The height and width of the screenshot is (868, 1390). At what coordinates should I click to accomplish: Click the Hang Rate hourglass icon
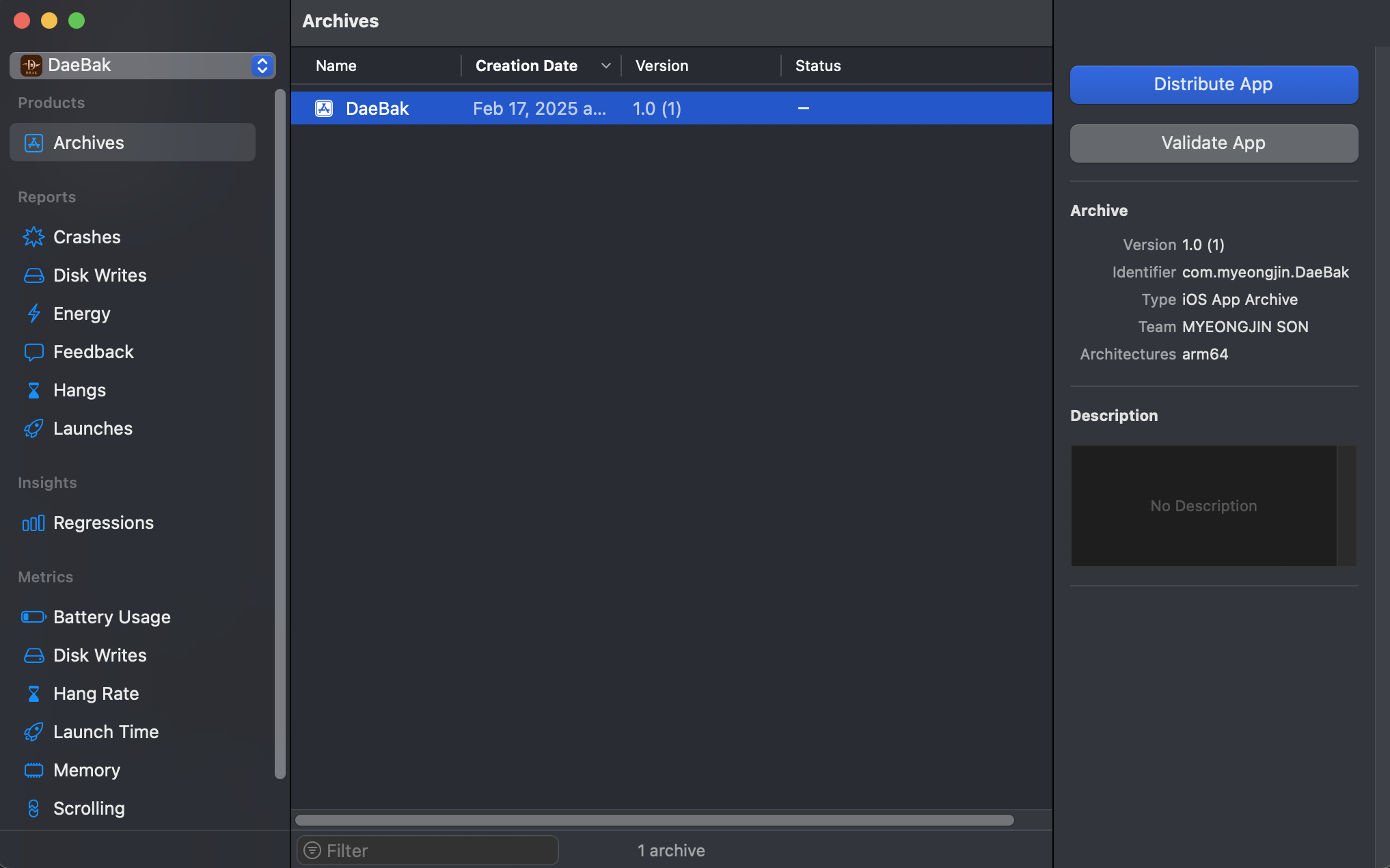[33, 694]
